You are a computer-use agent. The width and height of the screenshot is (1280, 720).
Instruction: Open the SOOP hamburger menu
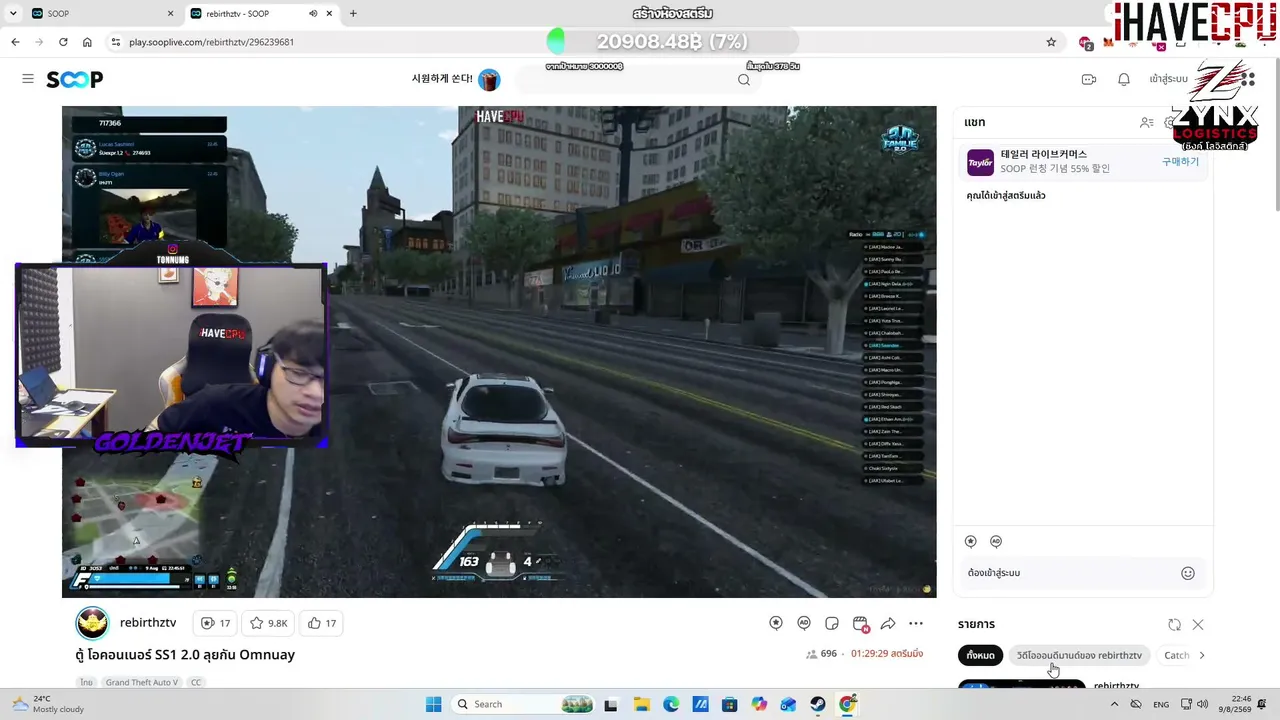(28, 79)
